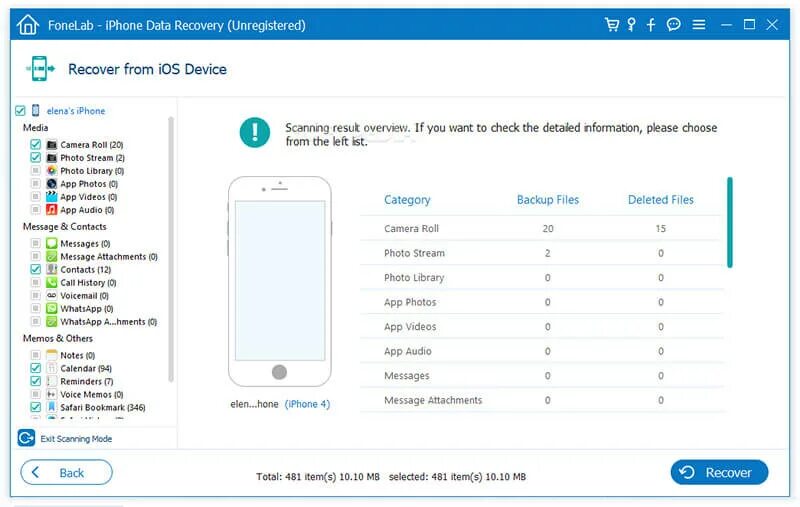Screen dimensions: 800x507
Task: Click the Category column header
Action: tap(407, 200)
